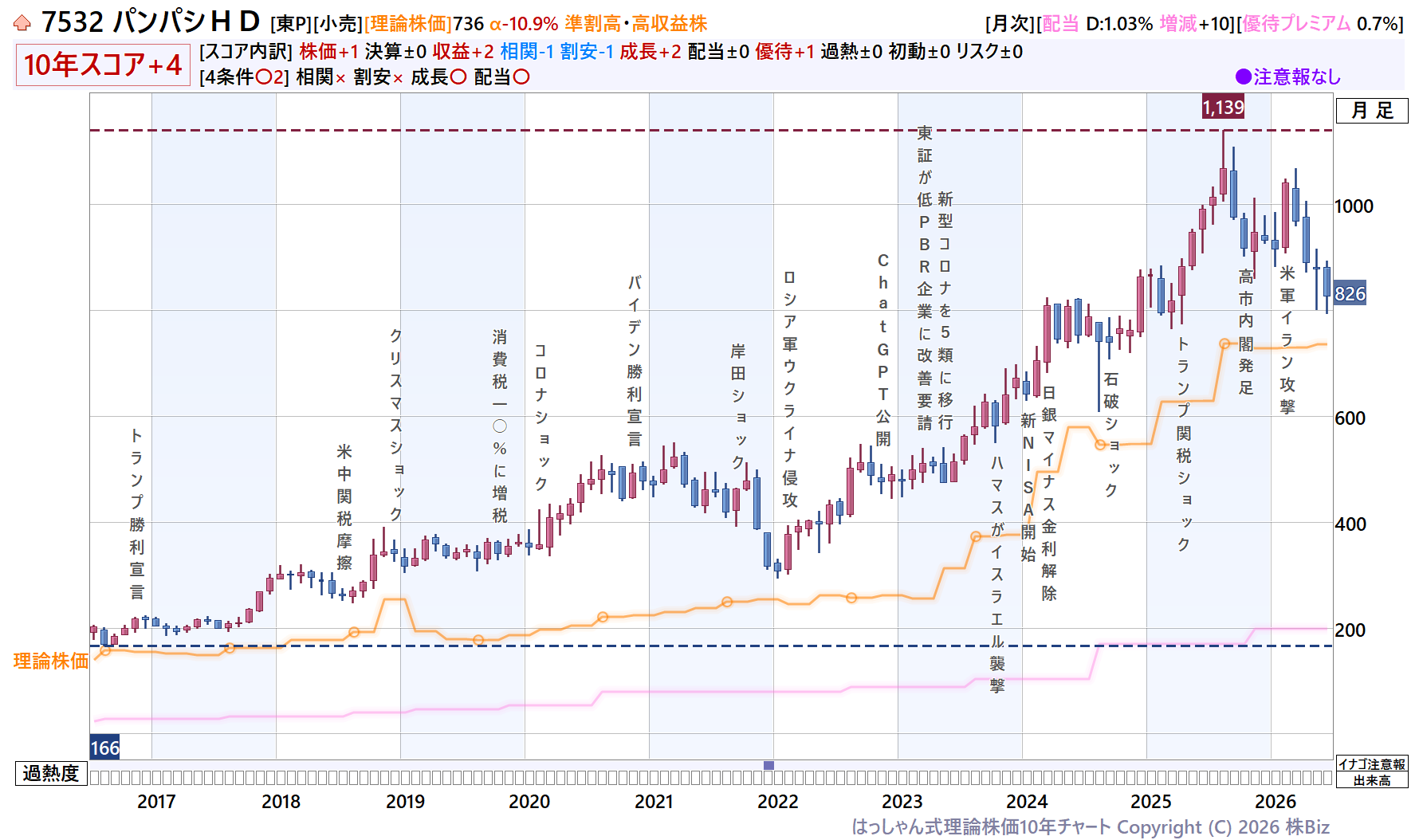This screenshot has width=1419, height=840.
Task: Click the ハマスがイスラエル襲撃 event annotation
Action: [x=997, y=574]
